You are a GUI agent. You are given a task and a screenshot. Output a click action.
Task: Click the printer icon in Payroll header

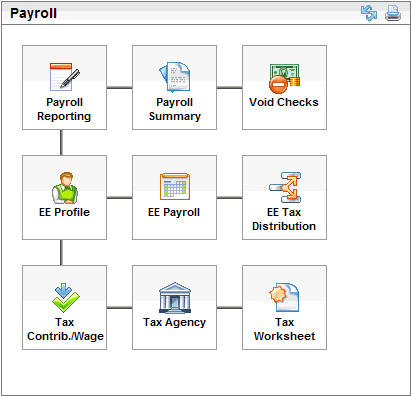[393, 13]
